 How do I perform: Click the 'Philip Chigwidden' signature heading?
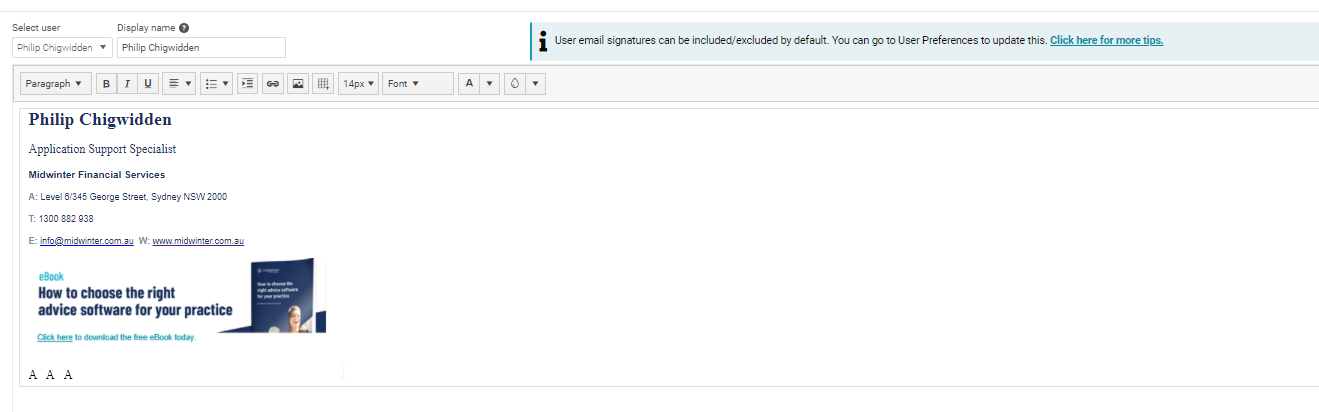(x=100, y=120)
